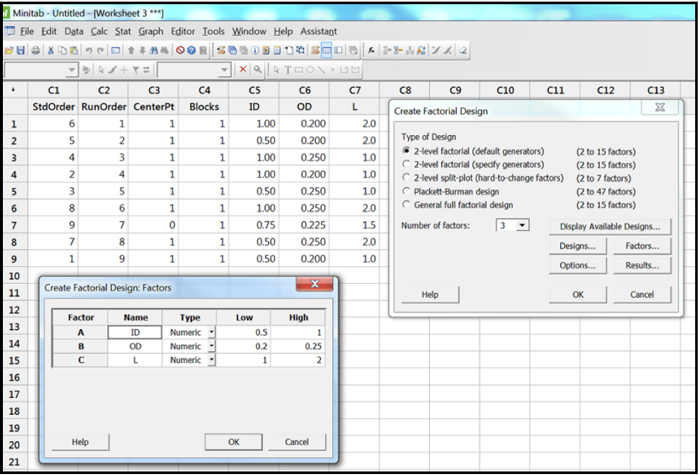Click the Results... button
Viewport: 700px width, 475px height.
coord(642,266)
